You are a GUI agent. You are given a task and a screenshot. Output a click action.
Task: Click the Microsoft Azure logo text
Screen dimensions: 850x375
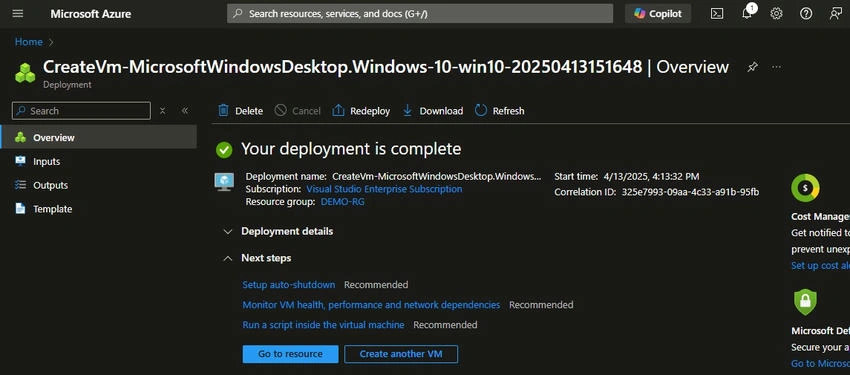click(91, 14)
